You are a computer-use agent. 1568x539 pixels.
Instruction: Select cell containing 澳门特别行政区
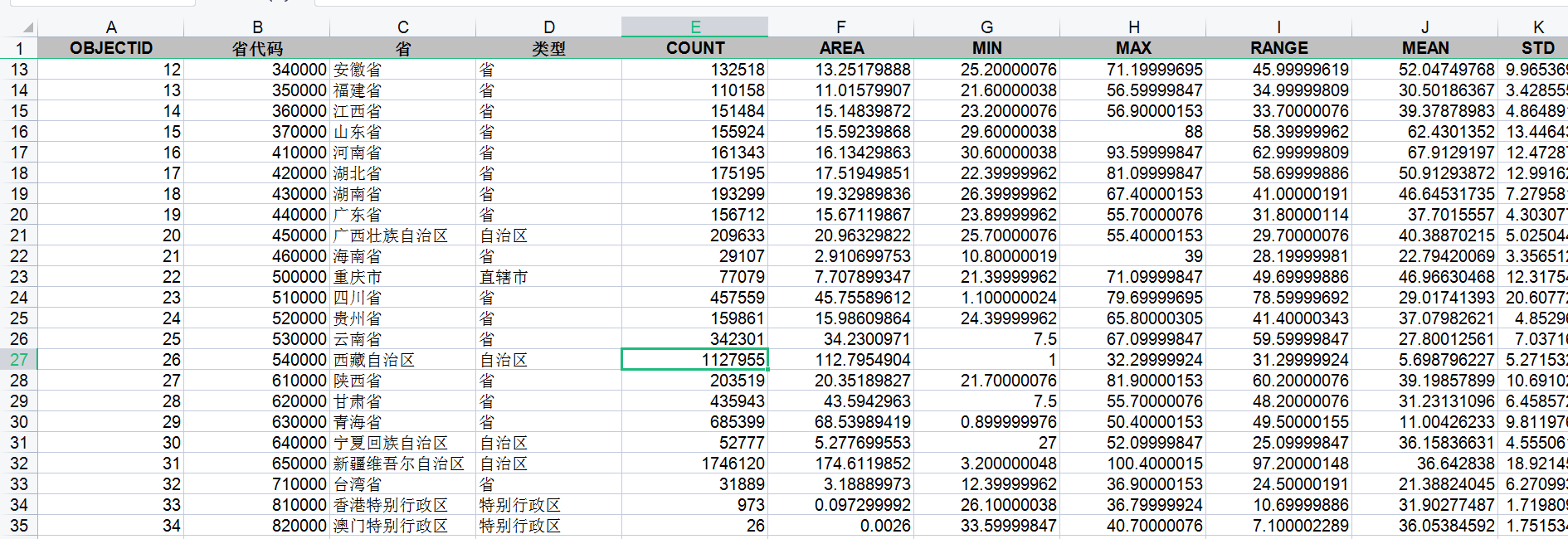(403, 526)
